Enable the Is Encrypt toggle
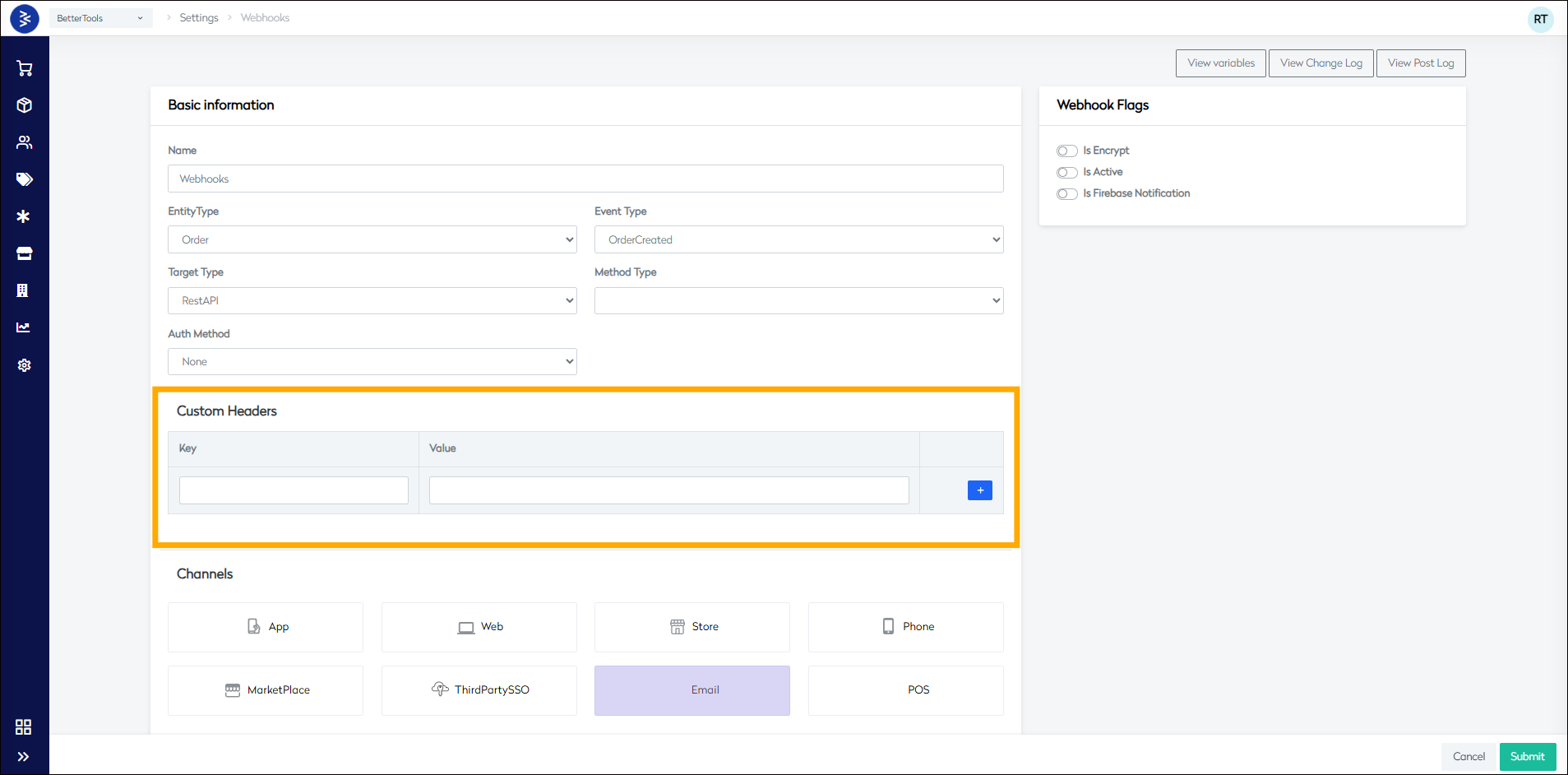Image resolution: width=1568 pixels, height=775 pixels. click(1066, 151)
